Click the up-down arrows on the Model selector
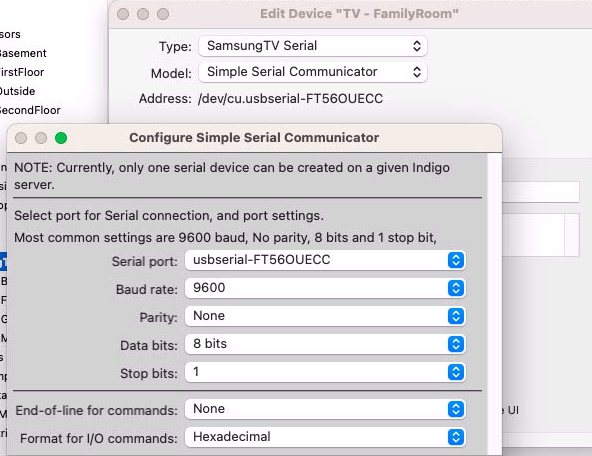592x456 pixels. point(417,72)
